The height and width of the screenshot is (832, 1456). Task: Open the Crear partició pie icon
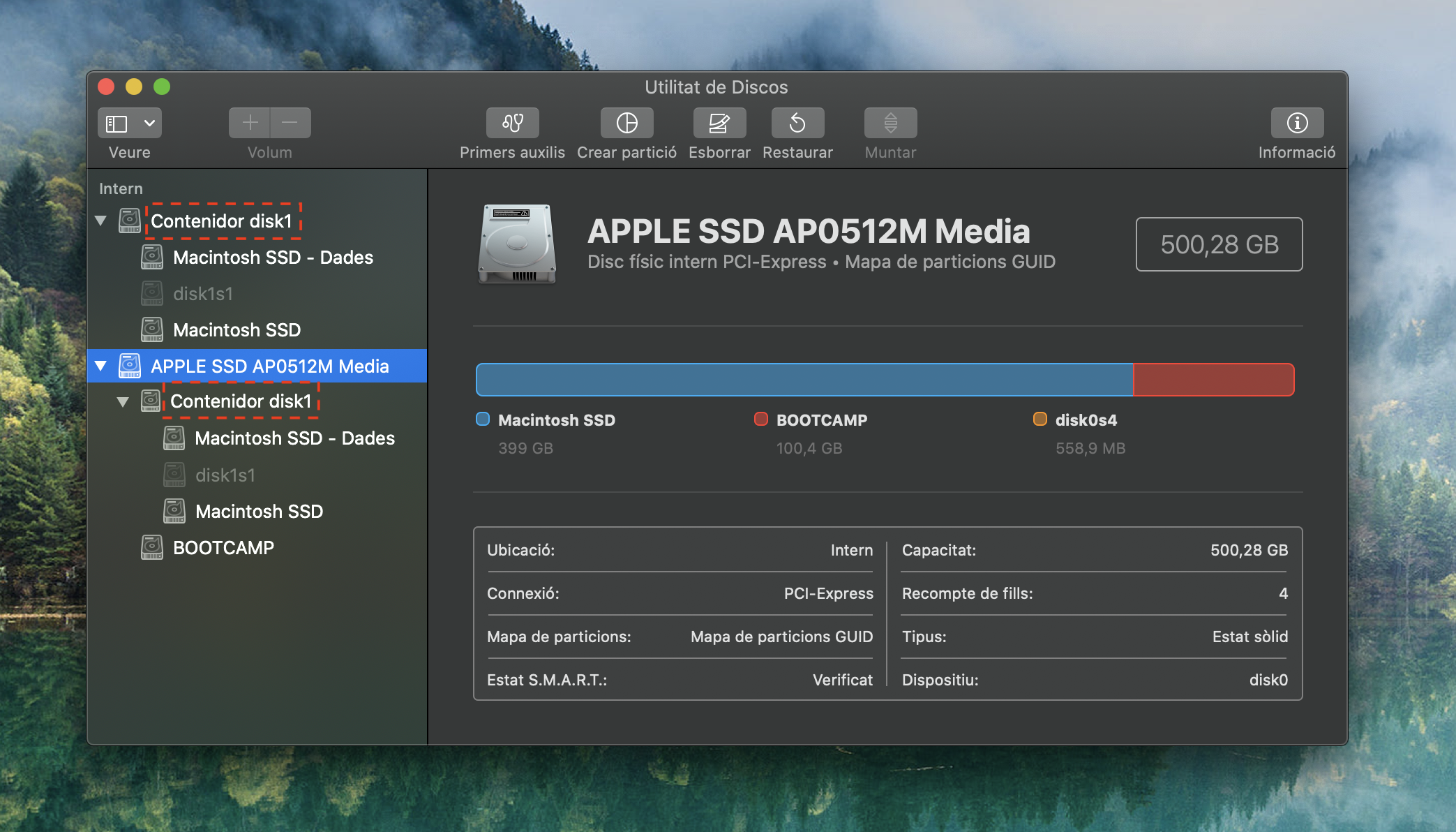coord(626,124)
